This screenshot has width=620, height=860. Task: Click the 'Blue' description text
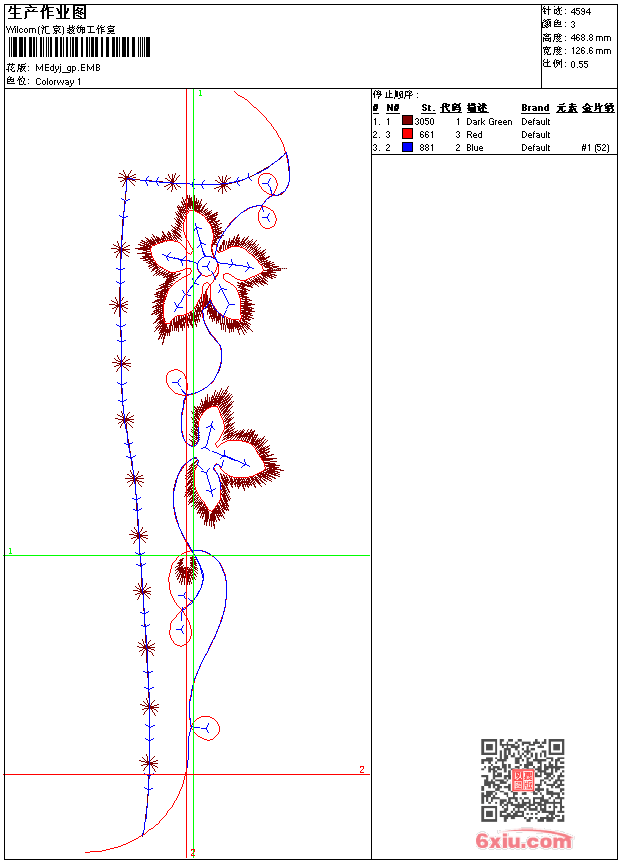475,148
